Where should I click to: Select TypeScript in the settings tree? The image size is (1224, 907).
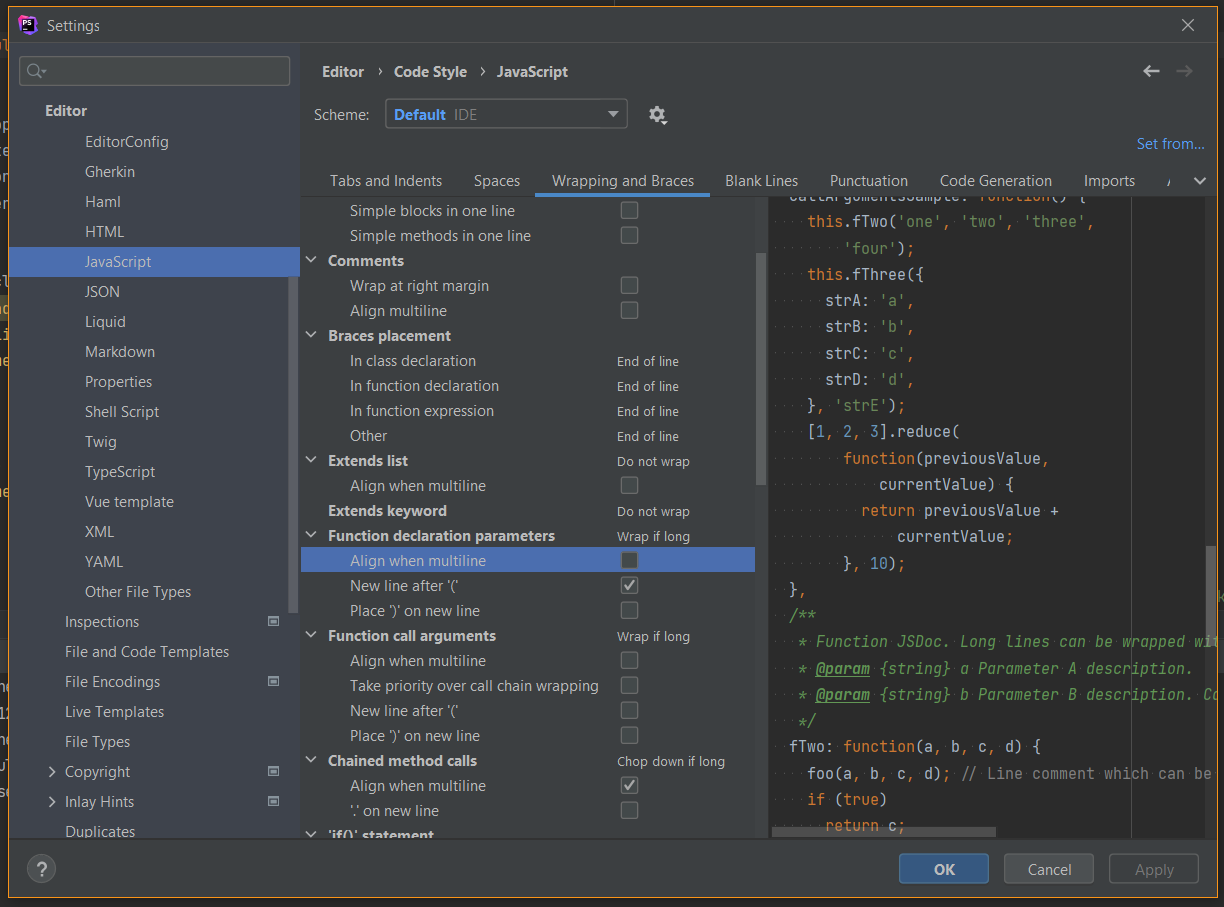point(120,472)
